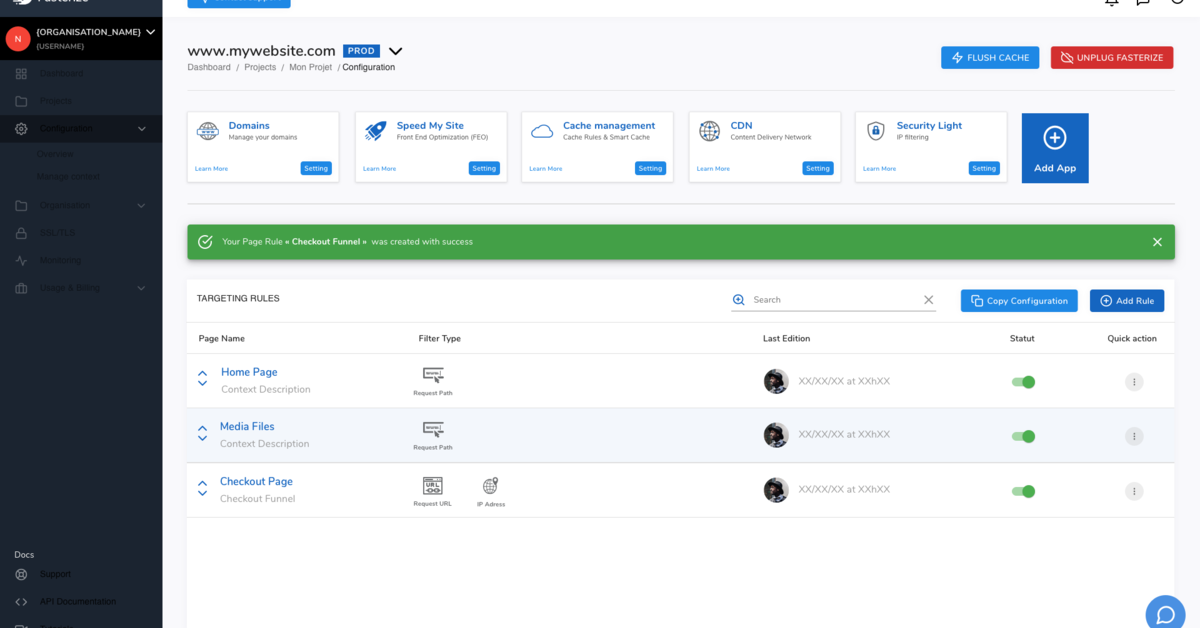The width and height of the screenshot is (1200, 628).
Task: Enable the Home Page rule status toggle
Action: point(1023,381)
